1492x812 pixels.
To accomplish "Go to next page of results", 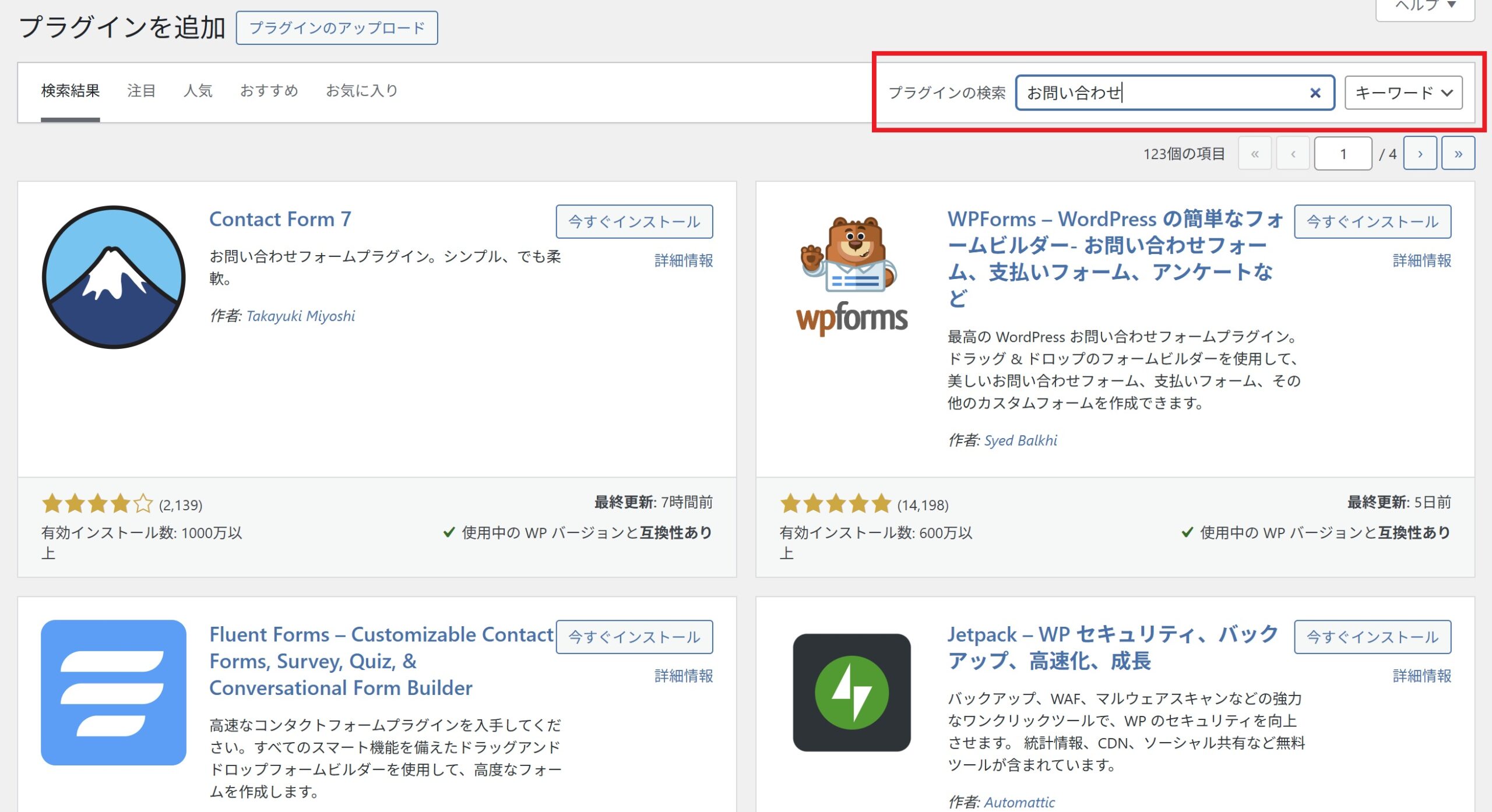I will 1420,154.
